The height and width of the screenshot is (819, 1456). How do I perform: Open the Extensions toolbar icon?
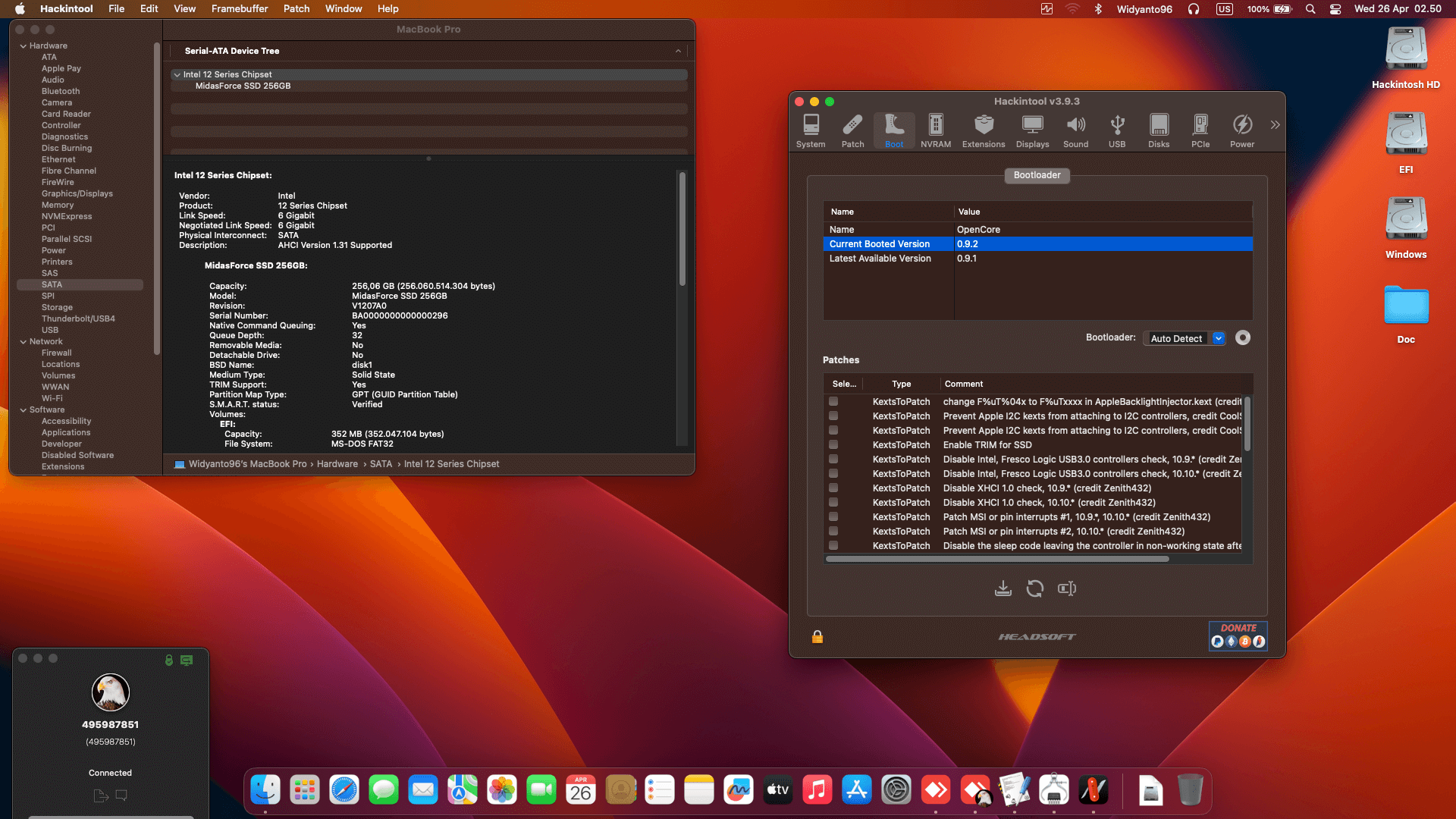point(984,130)
